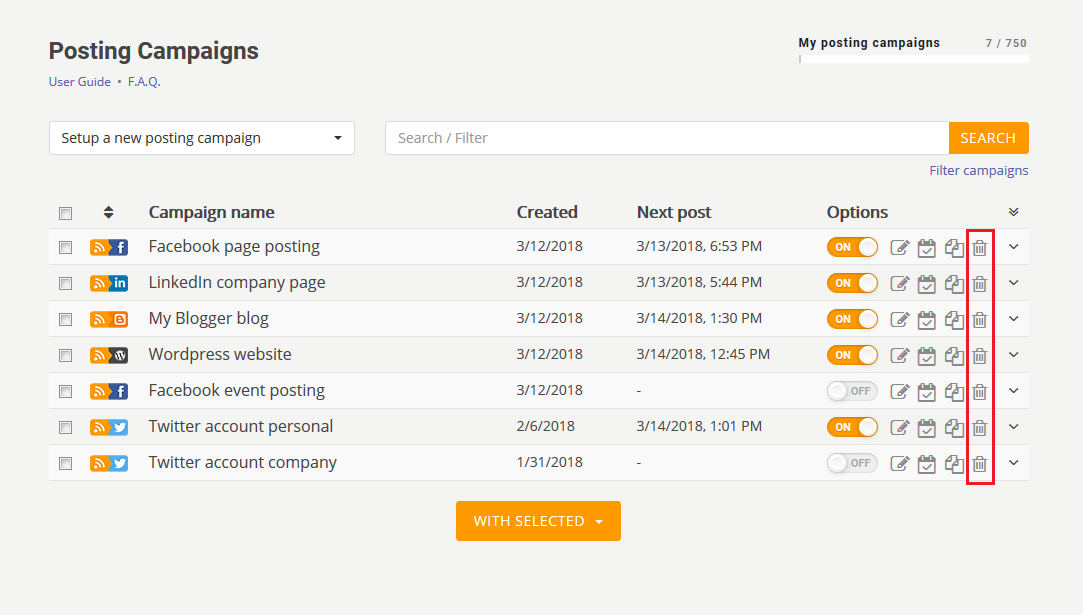Expand the Twitter account company row
1083x615 pixels.
(1013, 462)
